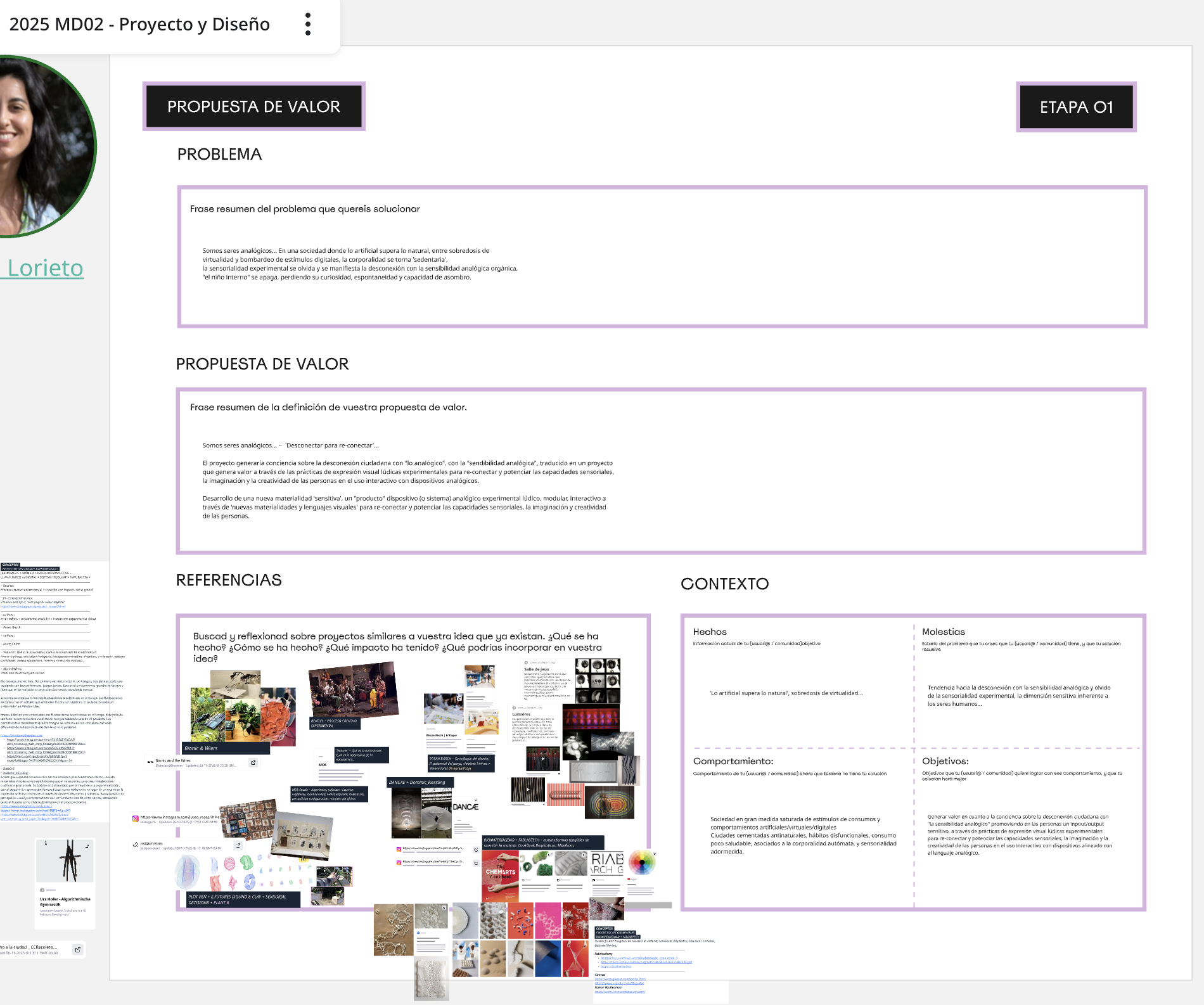Open The Chemarts Cookbook cover image
The height and width of the screenshot is (1005, 1204).
coord(500,875)
